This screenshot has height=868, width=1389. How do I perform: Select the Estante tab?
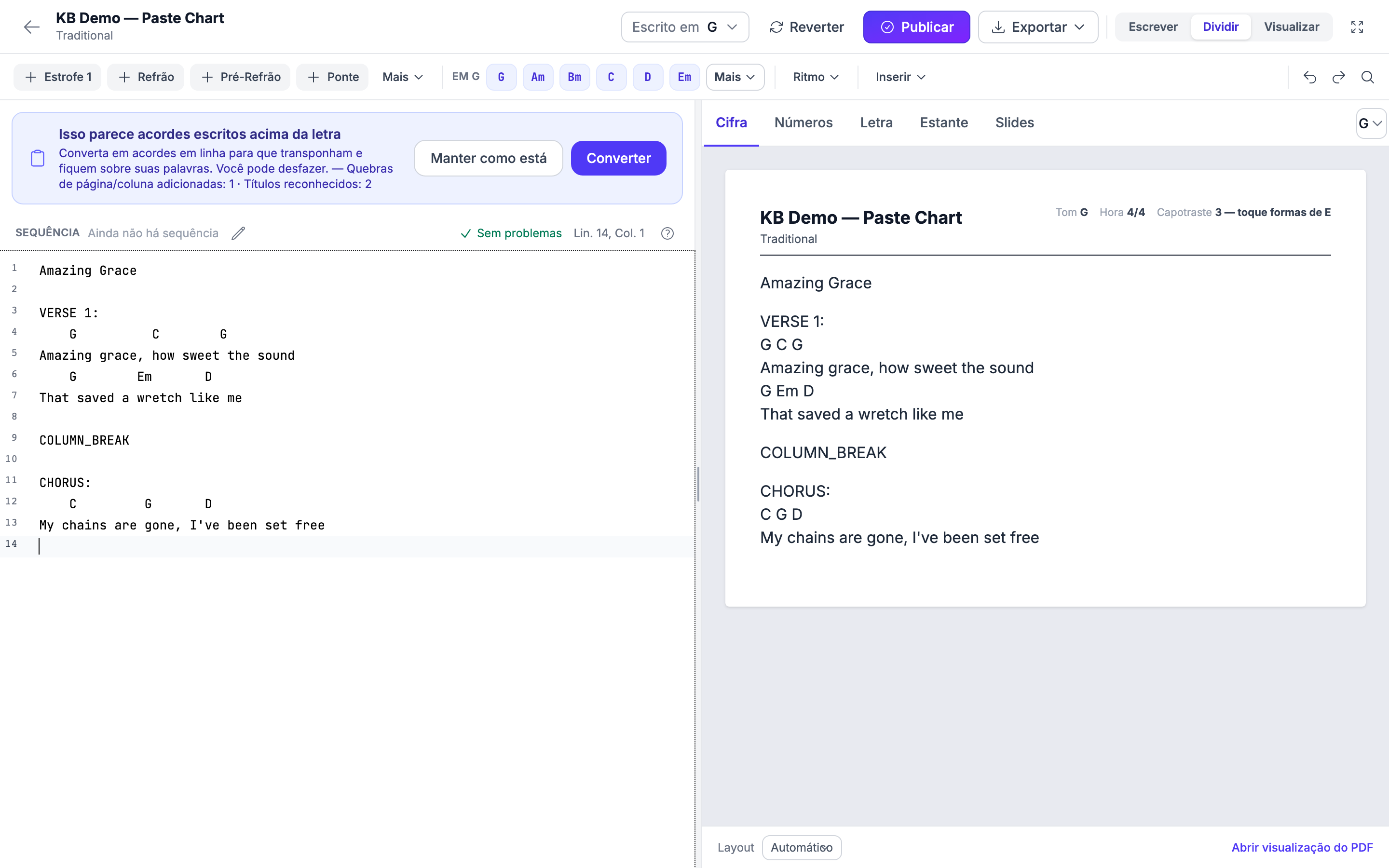pos(943,122)
